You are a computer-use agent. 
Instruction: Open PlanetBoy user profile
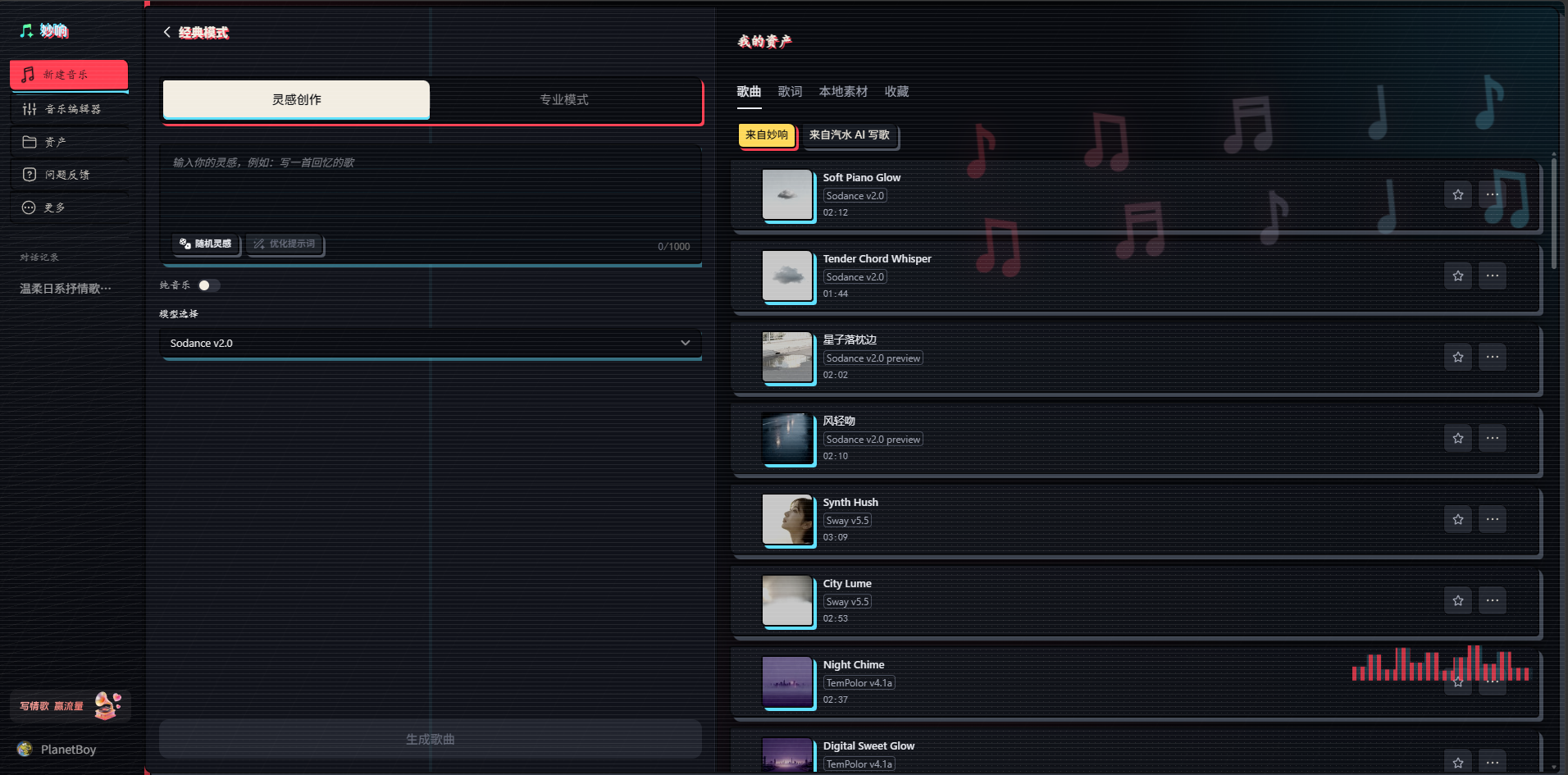pyautogui.click(x=57, y=750)
